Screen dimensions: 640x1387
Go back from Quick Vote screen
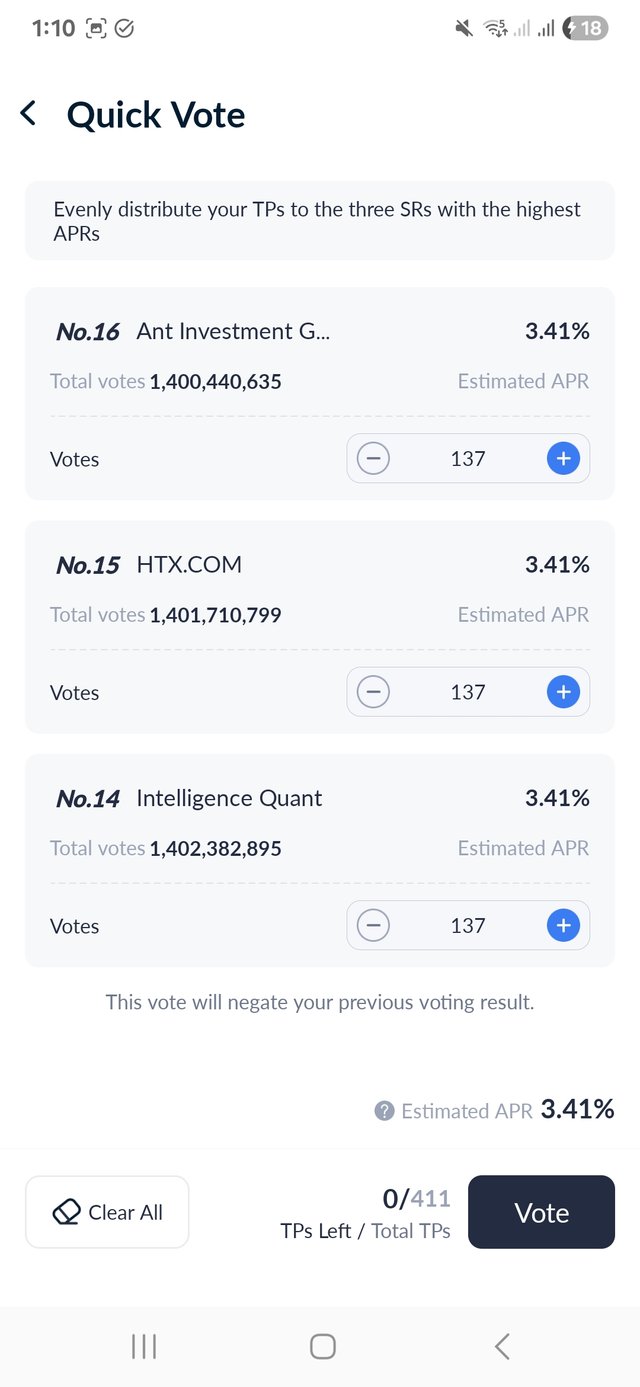pyautogui.click(x=29, y=114)
